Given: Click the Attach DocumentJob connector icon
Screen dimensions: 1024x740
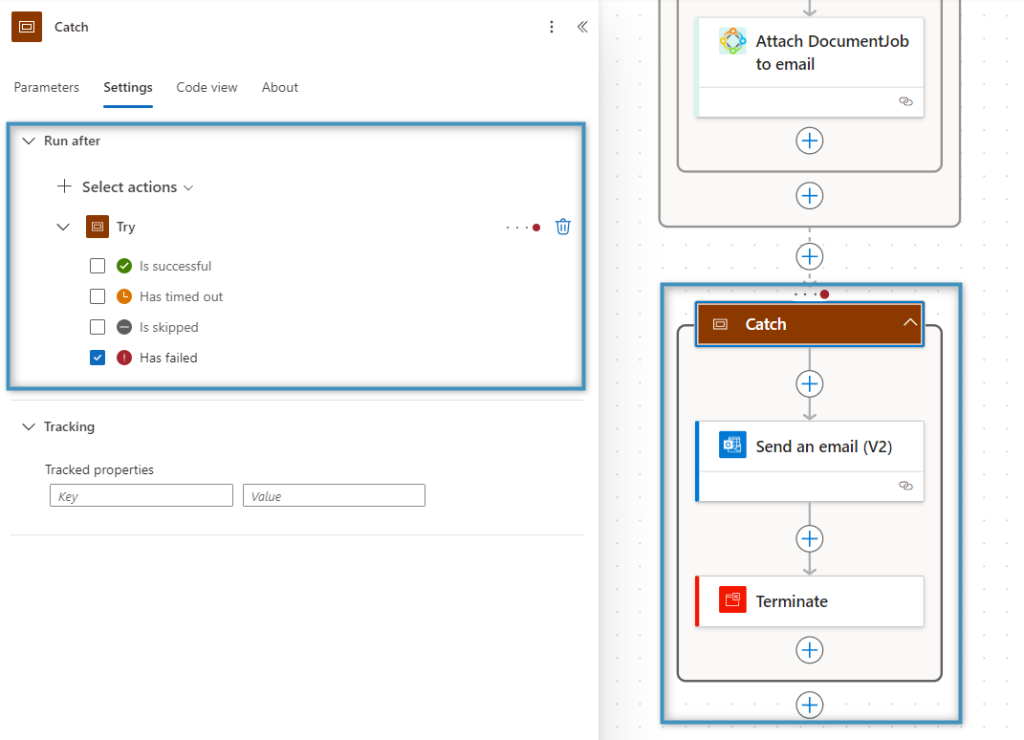Looking at the screenshot, I should [732, 41].
